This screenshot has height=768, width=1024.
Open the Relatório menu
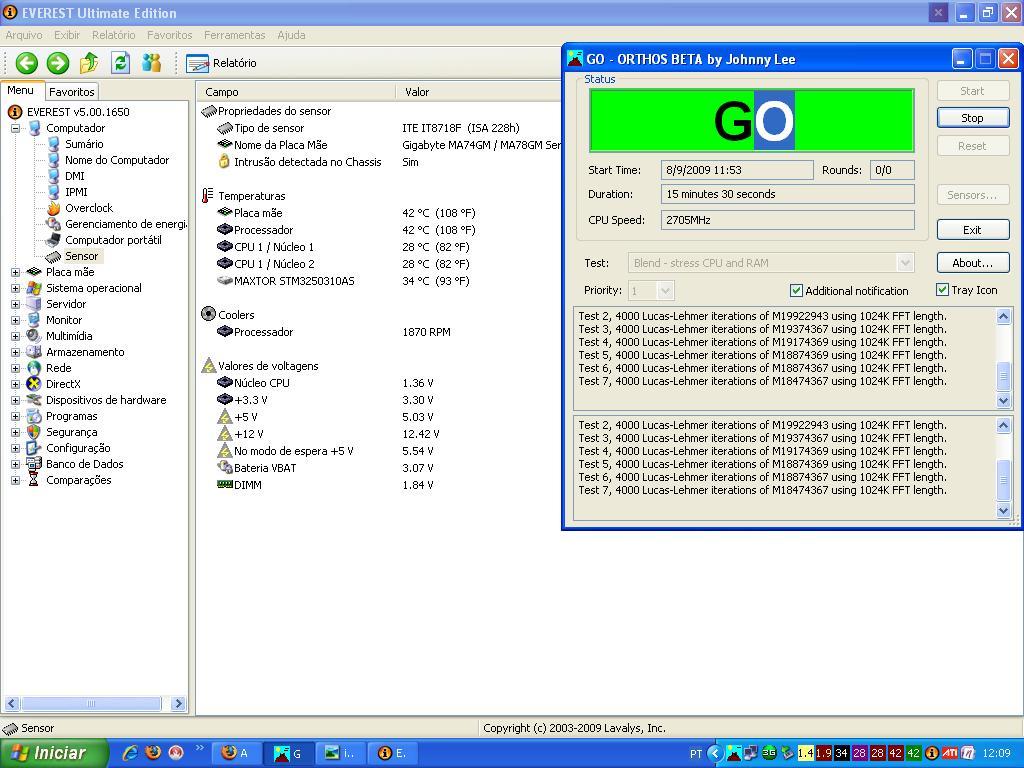[114, 35]
